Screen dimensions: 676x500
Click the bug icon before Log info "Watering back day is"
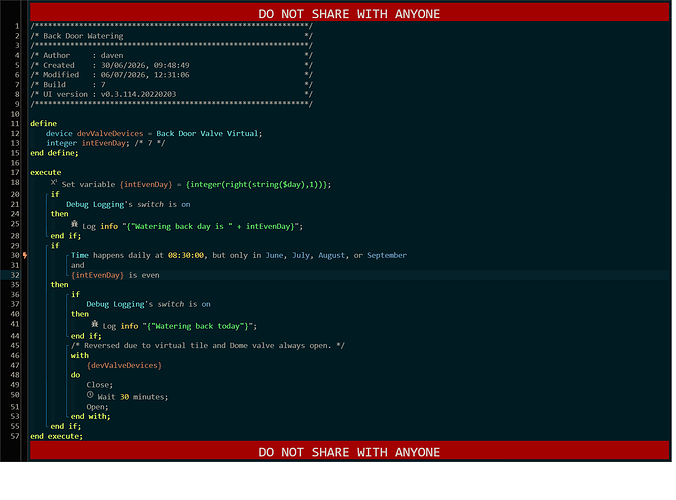pos(75,224)
